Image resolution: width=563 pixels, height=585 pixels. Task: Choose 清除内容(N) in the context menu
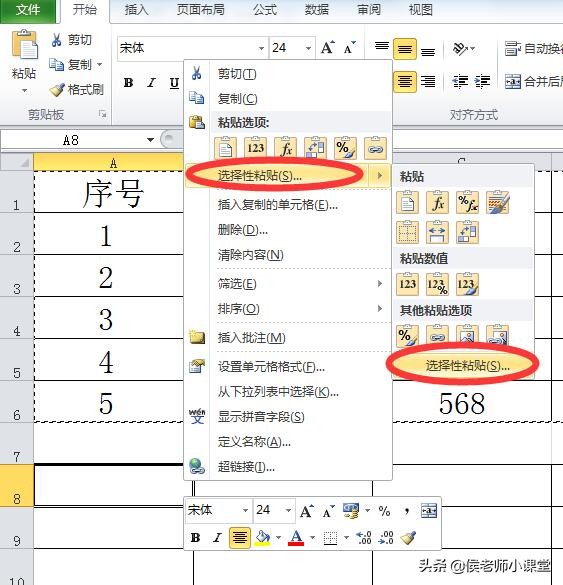(x=288, y=255)
